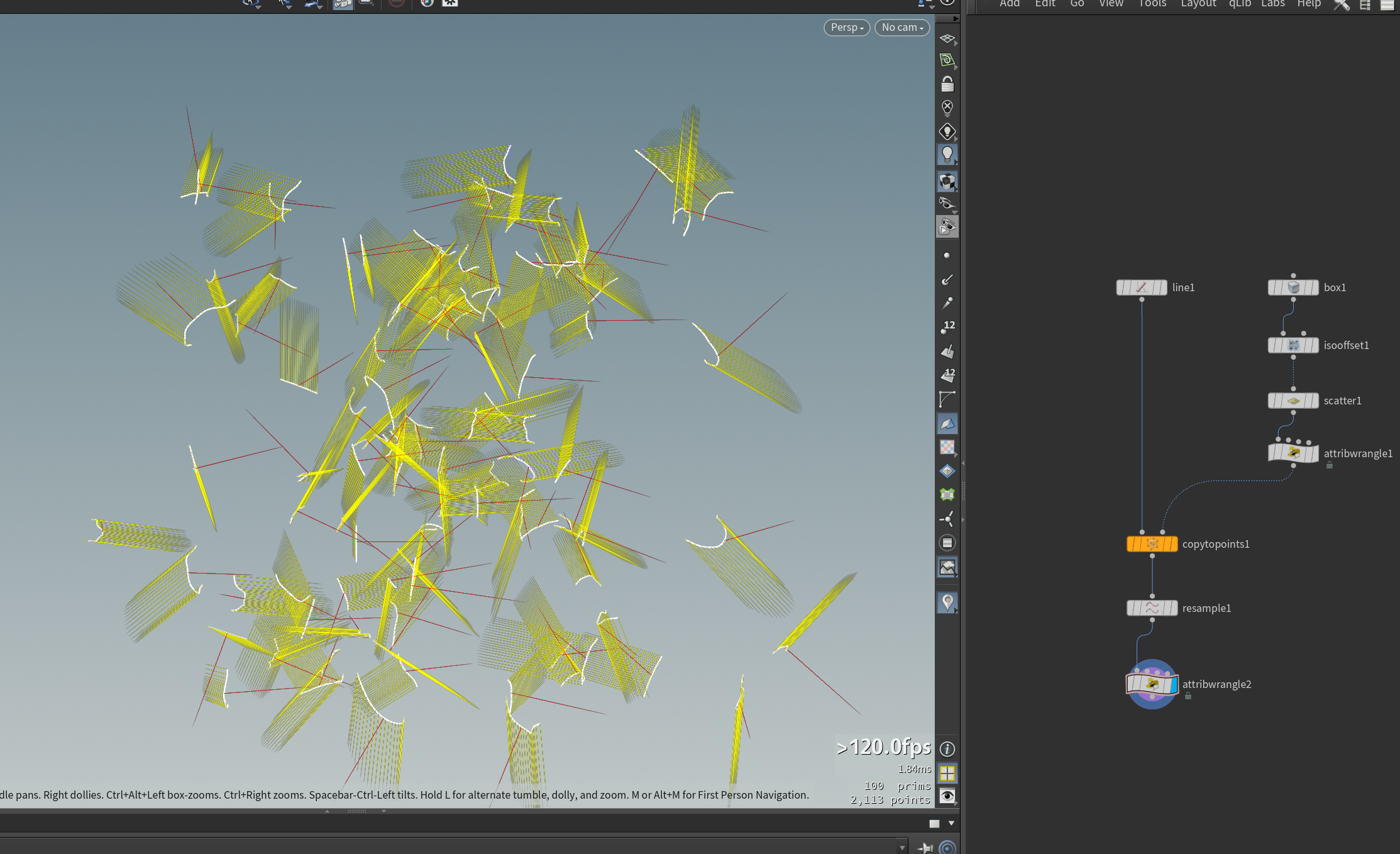
Task: Select the copytopoints1 node
Action: click(1152, 544)
